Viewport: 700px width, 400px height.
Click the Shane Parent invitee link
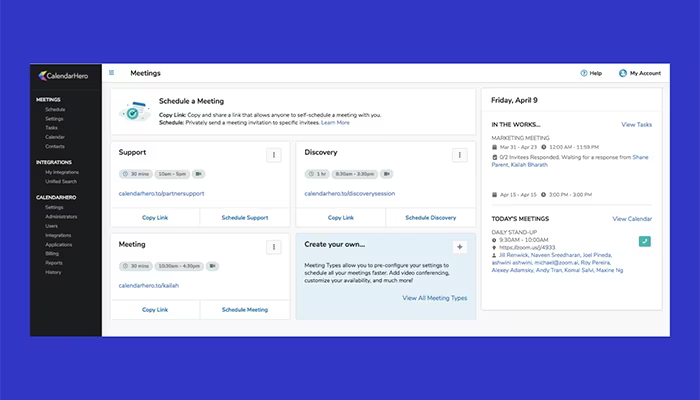click(570, 161)
